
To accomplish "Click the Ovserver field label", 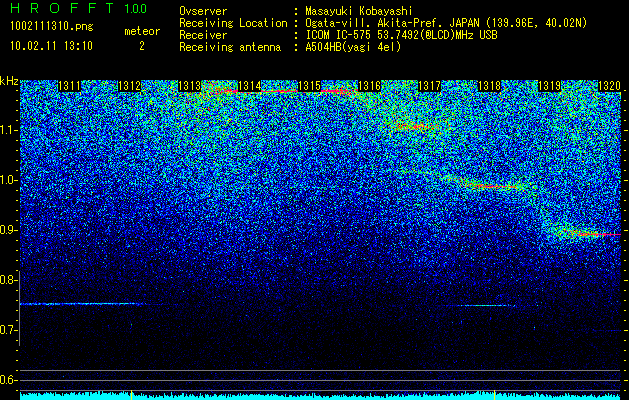I will point(203,11).
